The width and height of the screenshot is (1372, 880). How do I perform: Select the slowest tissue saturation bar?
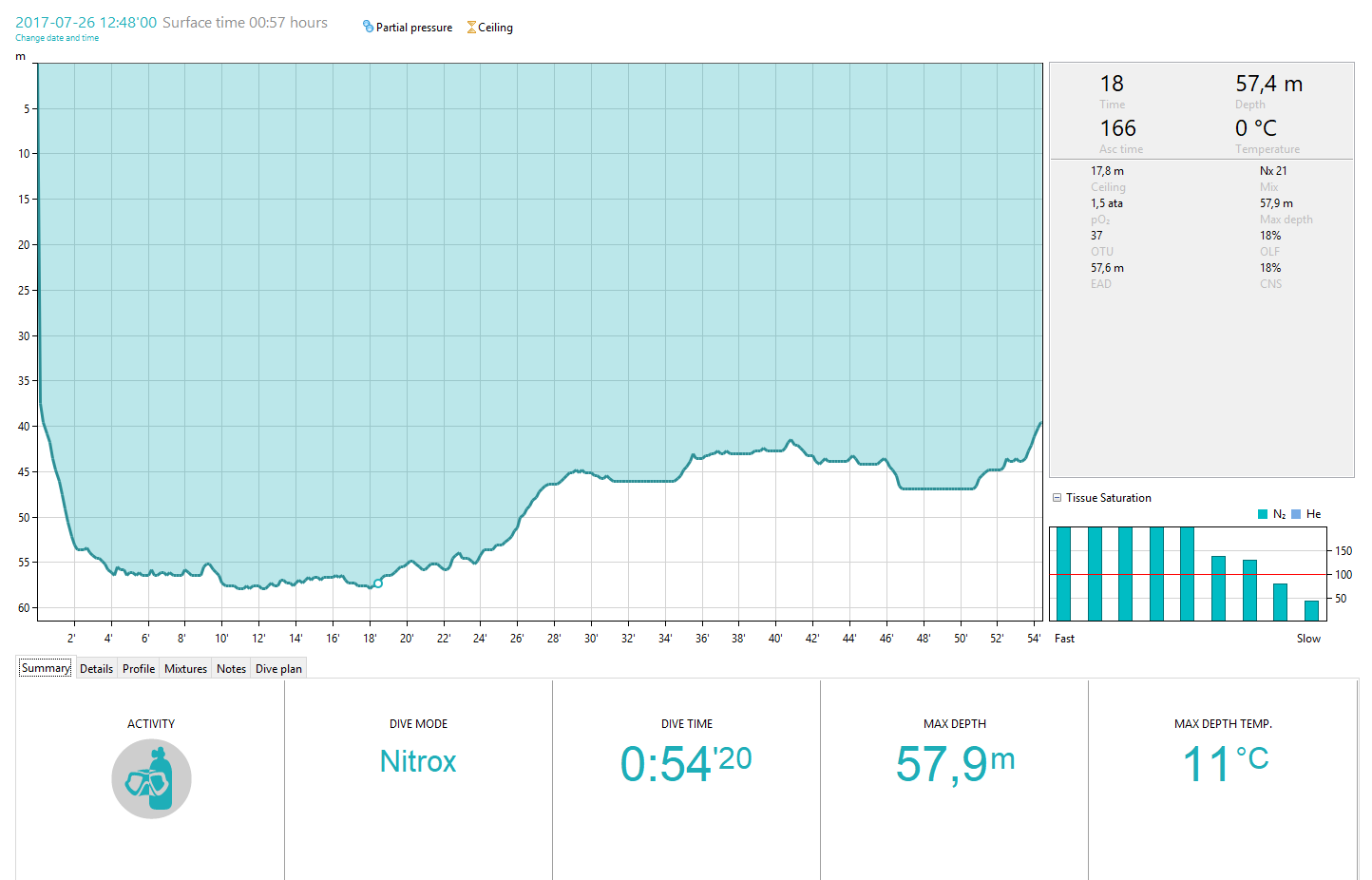coord(1311,610)
